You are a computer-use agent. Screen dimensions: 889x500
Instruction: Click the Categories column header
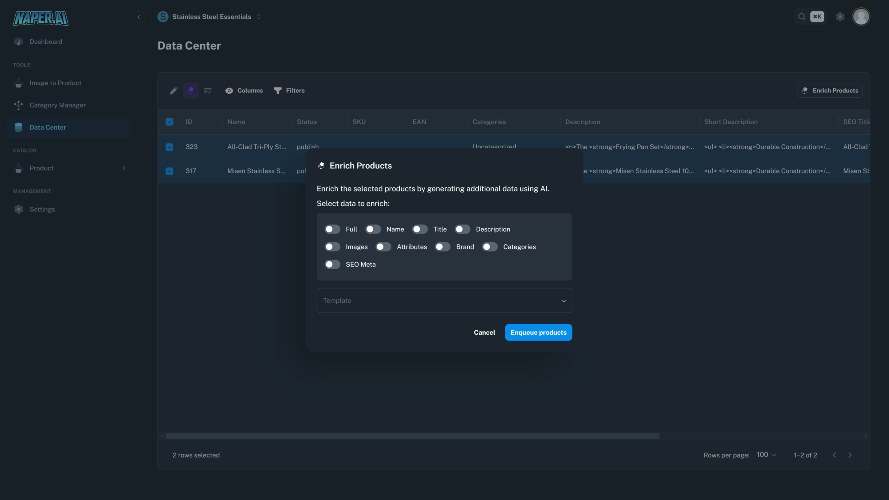[489, 122]
